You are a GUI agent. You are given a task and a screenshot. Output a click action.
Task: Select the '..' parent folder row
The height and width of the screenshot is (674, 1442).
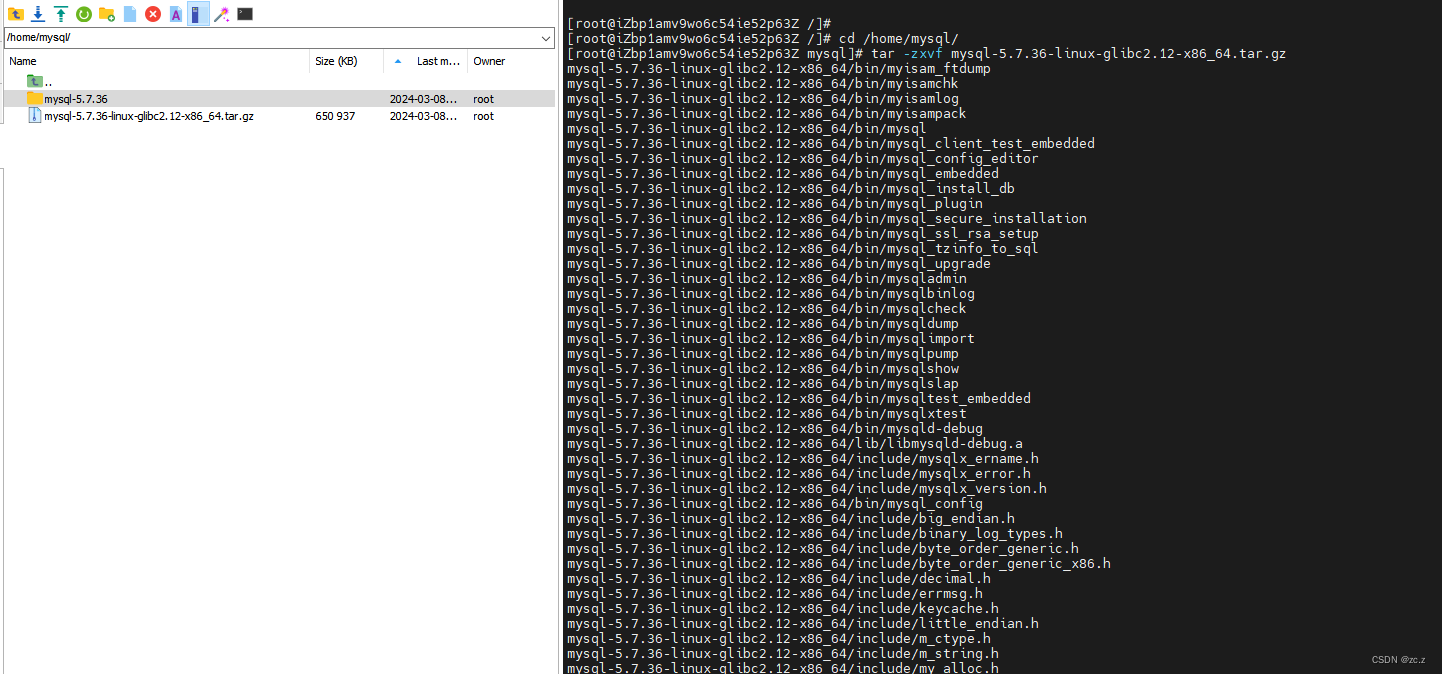tap(279, 81)
